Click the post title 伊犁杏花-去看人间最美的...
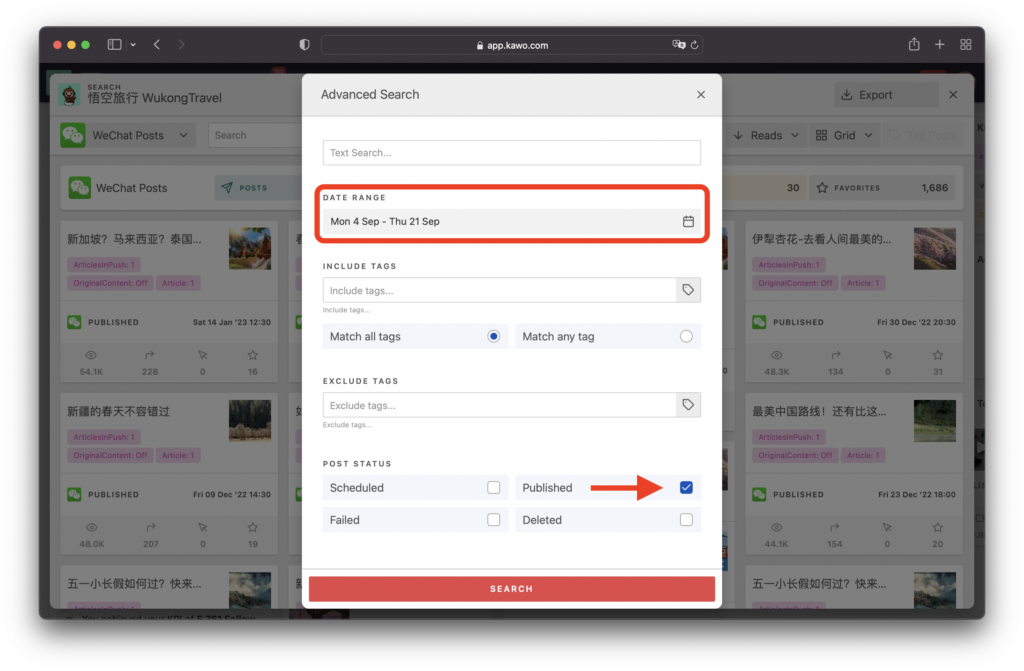 pos(821,239)
